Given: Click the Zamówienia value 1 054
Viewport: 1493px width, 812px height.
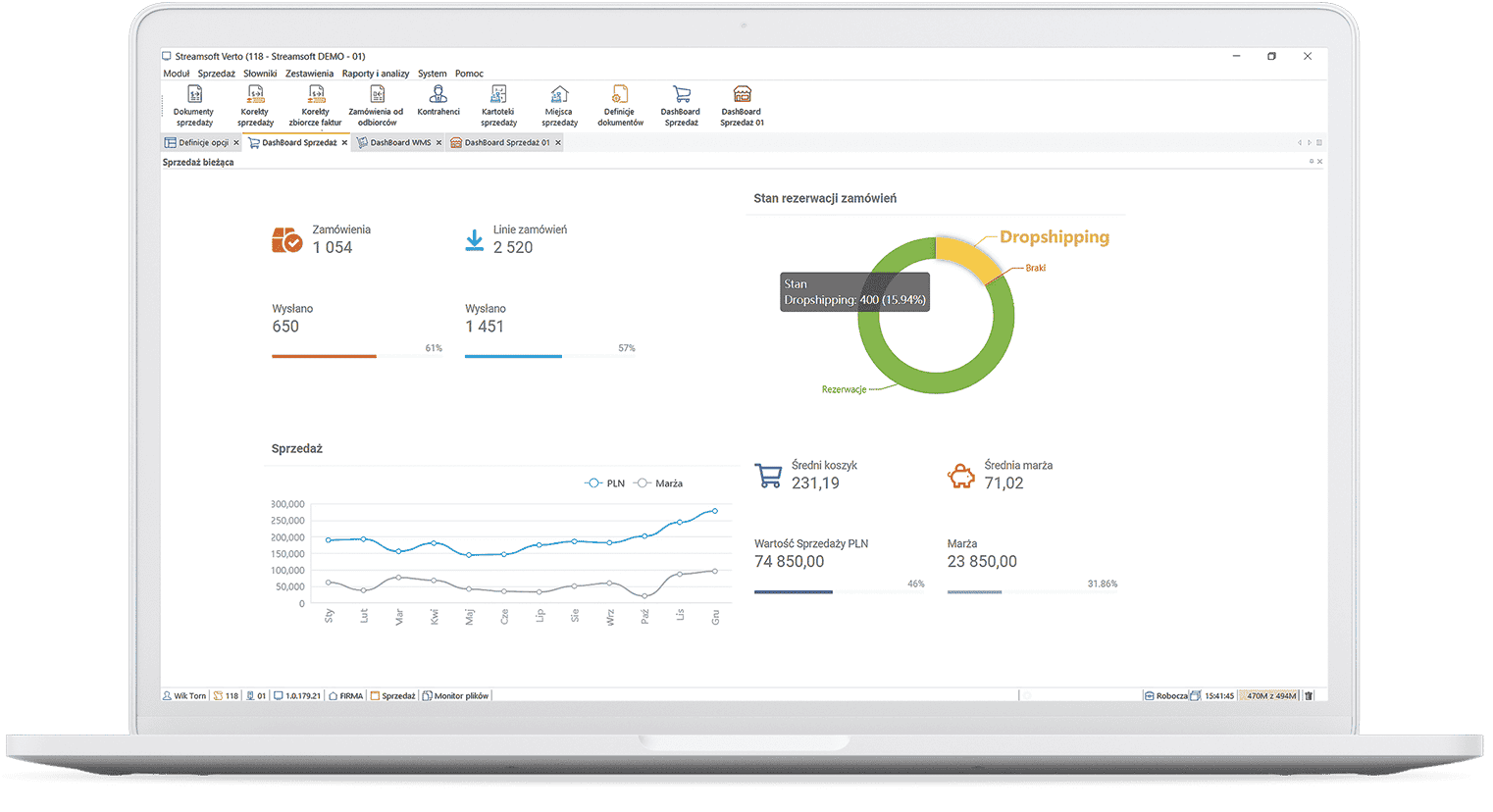Looking at the screenshot, I should (x=333, y=248).
